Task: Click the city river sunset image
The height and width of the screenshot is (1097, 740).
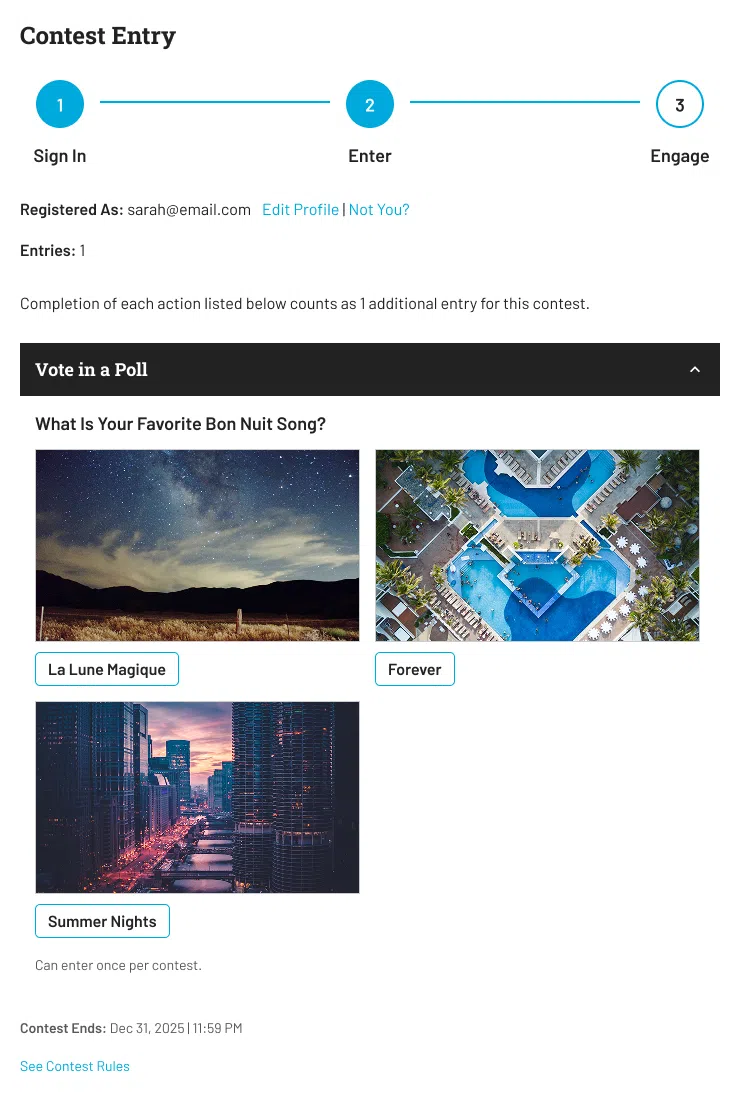Action: tap(197, 797)
